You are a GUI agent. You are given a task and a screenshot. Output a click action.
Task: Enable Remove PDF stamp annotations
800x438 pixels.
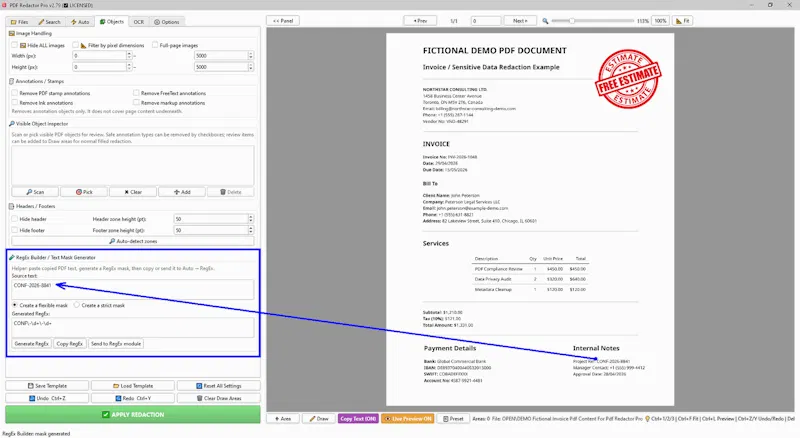pos(15,93)
